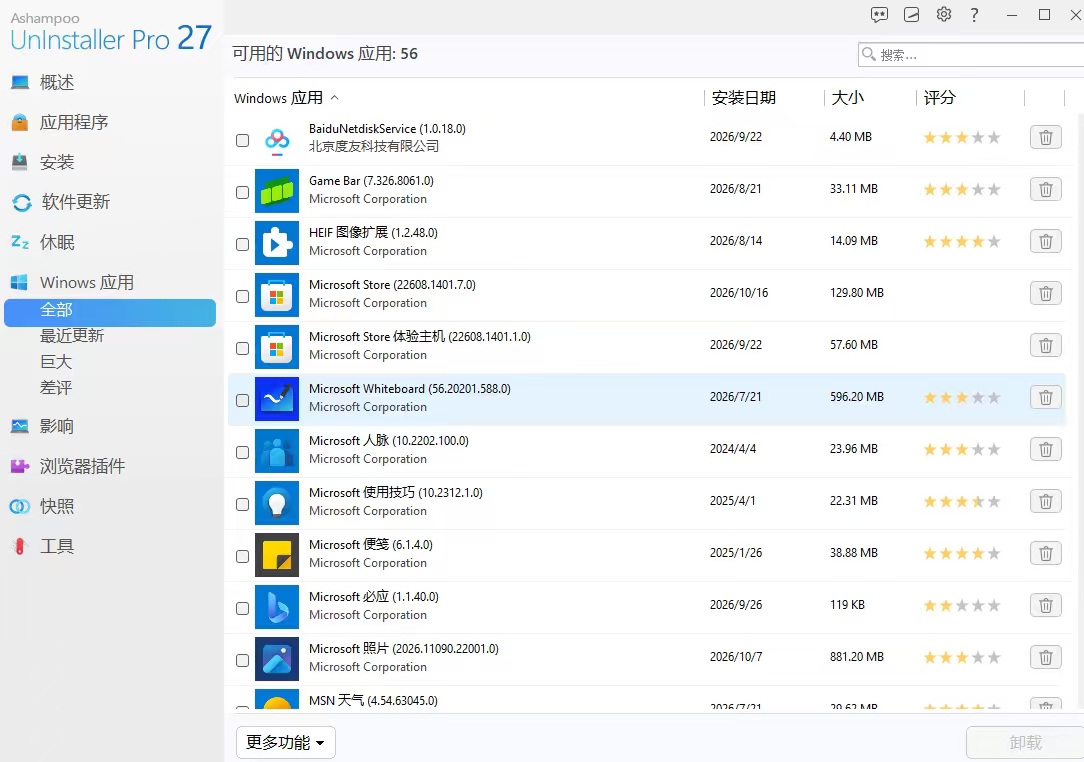Rate Microsoft Whiteboard using its stars
The image size is (1084, 762).
pyautogui.click(x=962, y=397)
